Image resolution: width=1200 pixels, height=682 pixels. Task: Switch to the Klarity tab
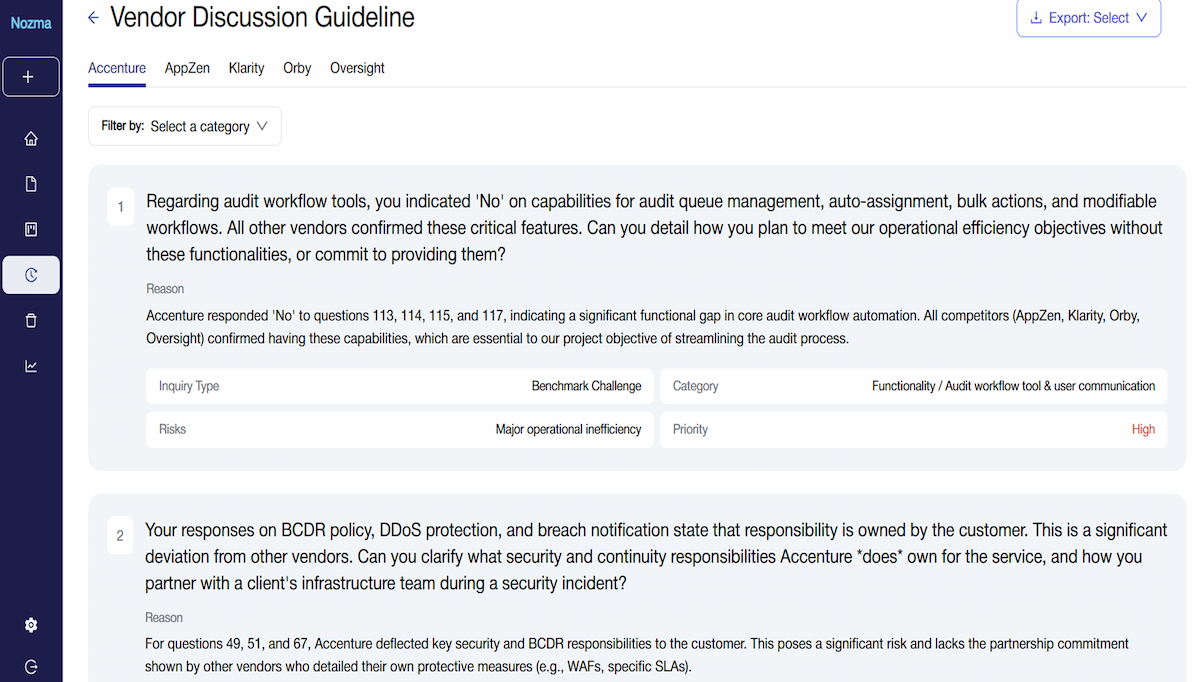click(246, 68)
